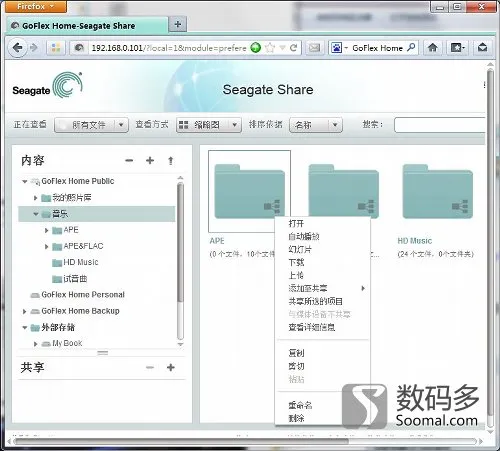Click the 共享 panel minus icon
The height and width of the screenshot is (451, 500).
click(150, 367)
